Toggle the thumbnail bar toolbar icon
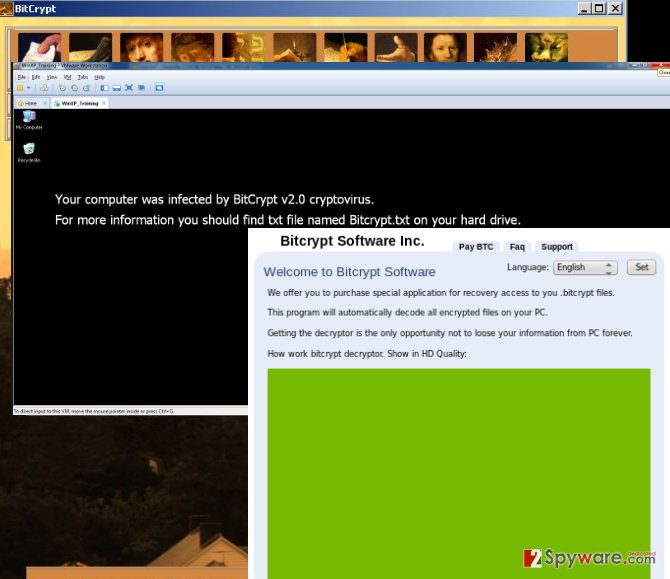Viewport: 670px width, 579px height. 117,88
